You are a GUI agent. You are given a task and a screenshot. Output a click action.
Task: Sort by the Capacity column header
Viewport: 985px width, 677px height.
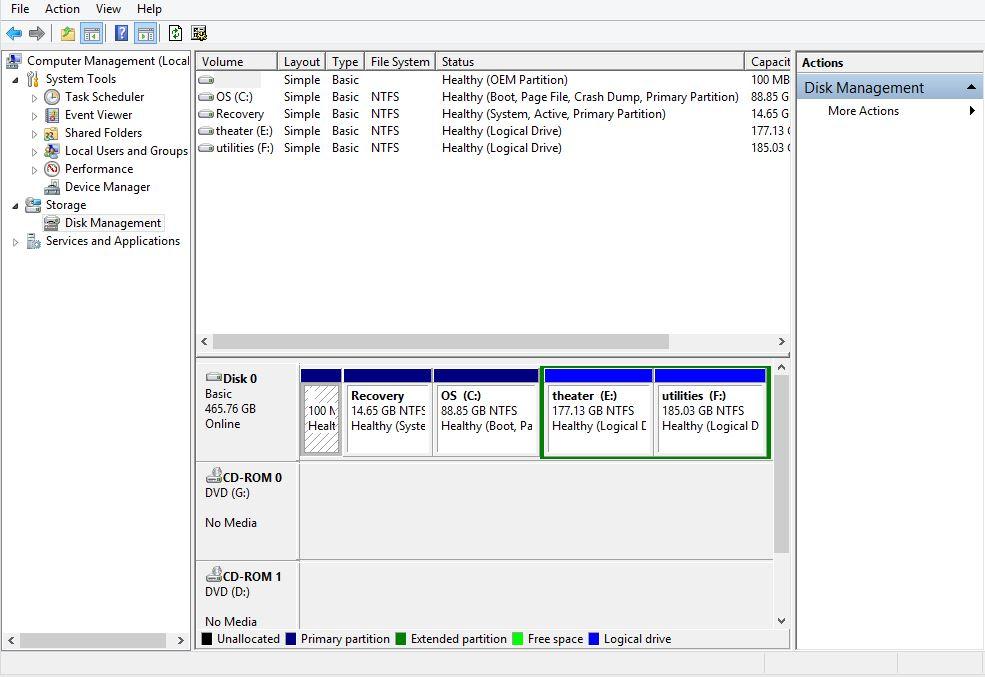[768, 62]
